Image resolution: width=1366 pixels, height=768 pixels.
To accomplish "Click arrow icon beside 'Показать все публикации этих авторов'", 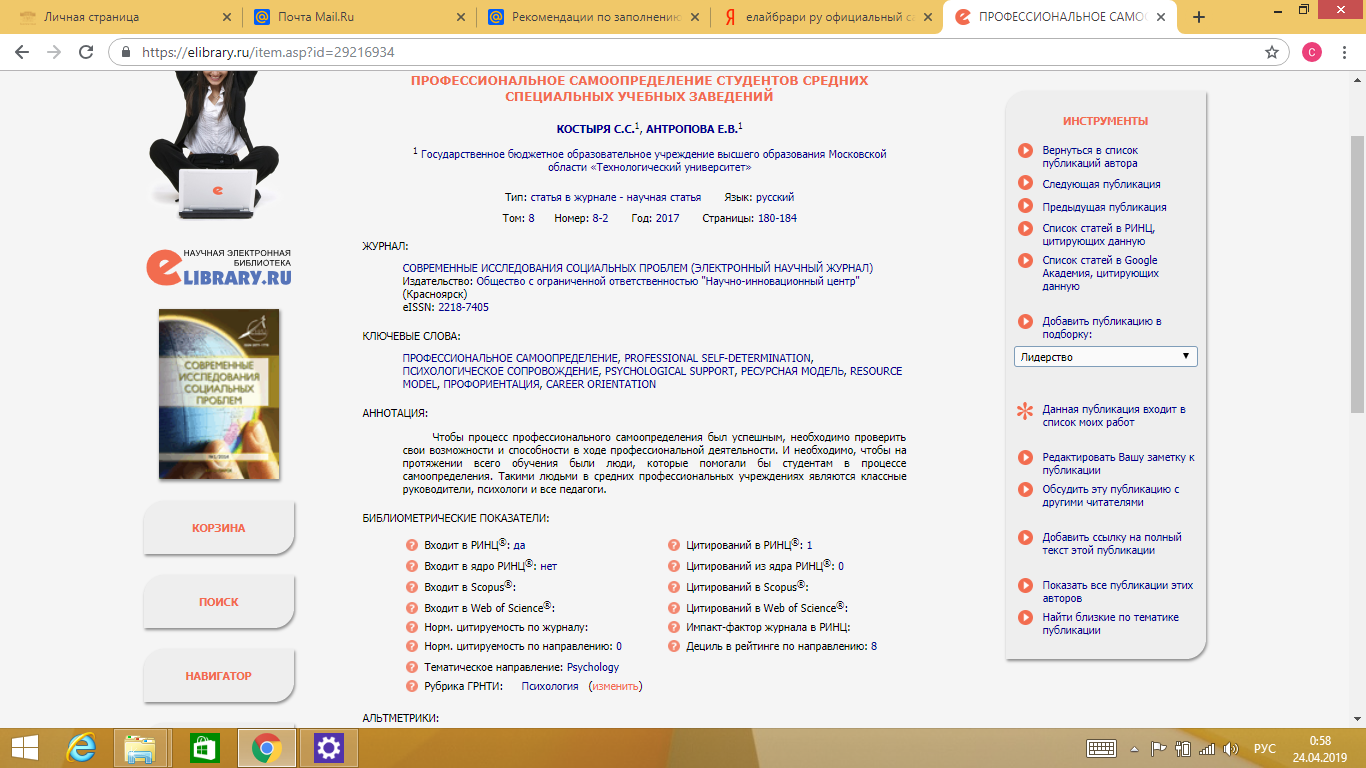I will point(1025,585).
